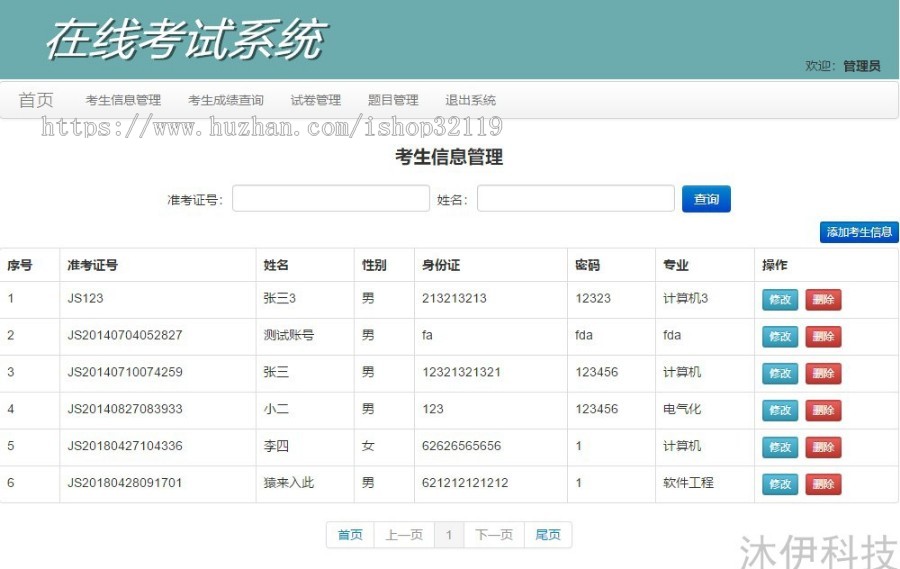This screenshot has height=569, width=900.
Task: Click the name 小二
Action: (x=276, y=409)
